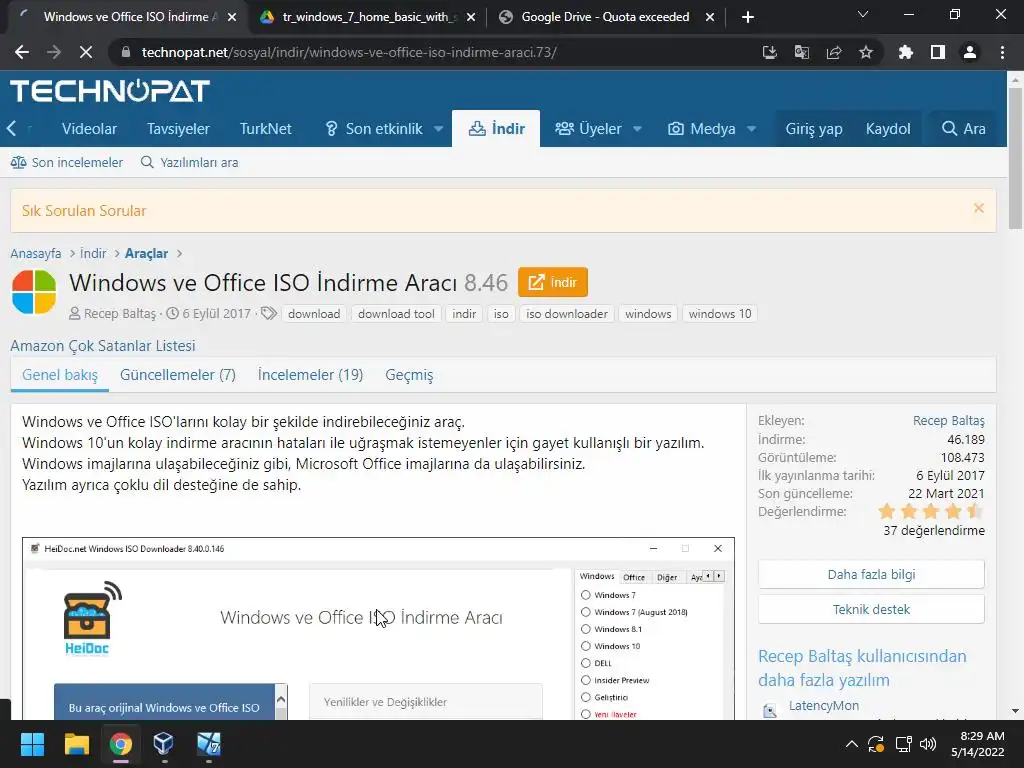Expand the Üyeler dropdown arrow

(637, 129)
